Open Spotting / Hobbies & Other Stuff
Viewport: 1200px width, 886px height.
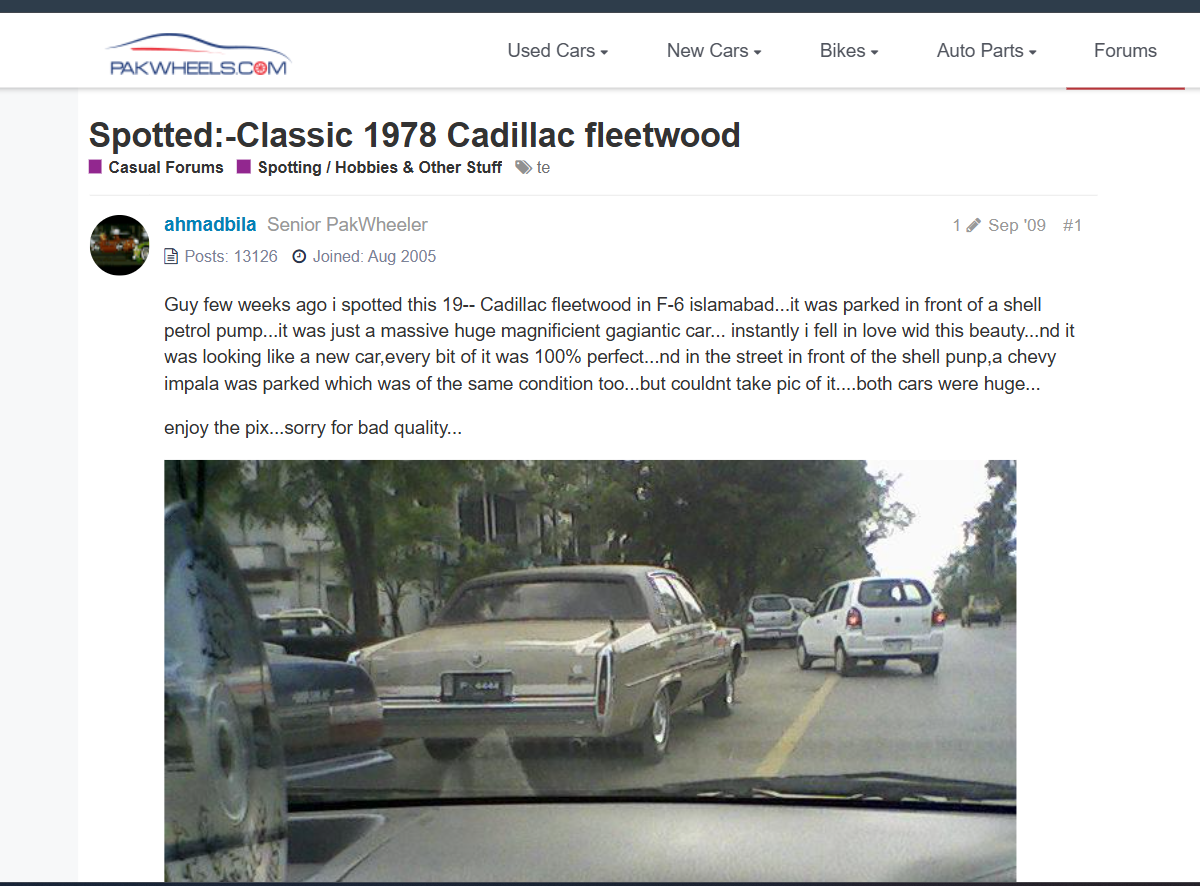[380, 168]
